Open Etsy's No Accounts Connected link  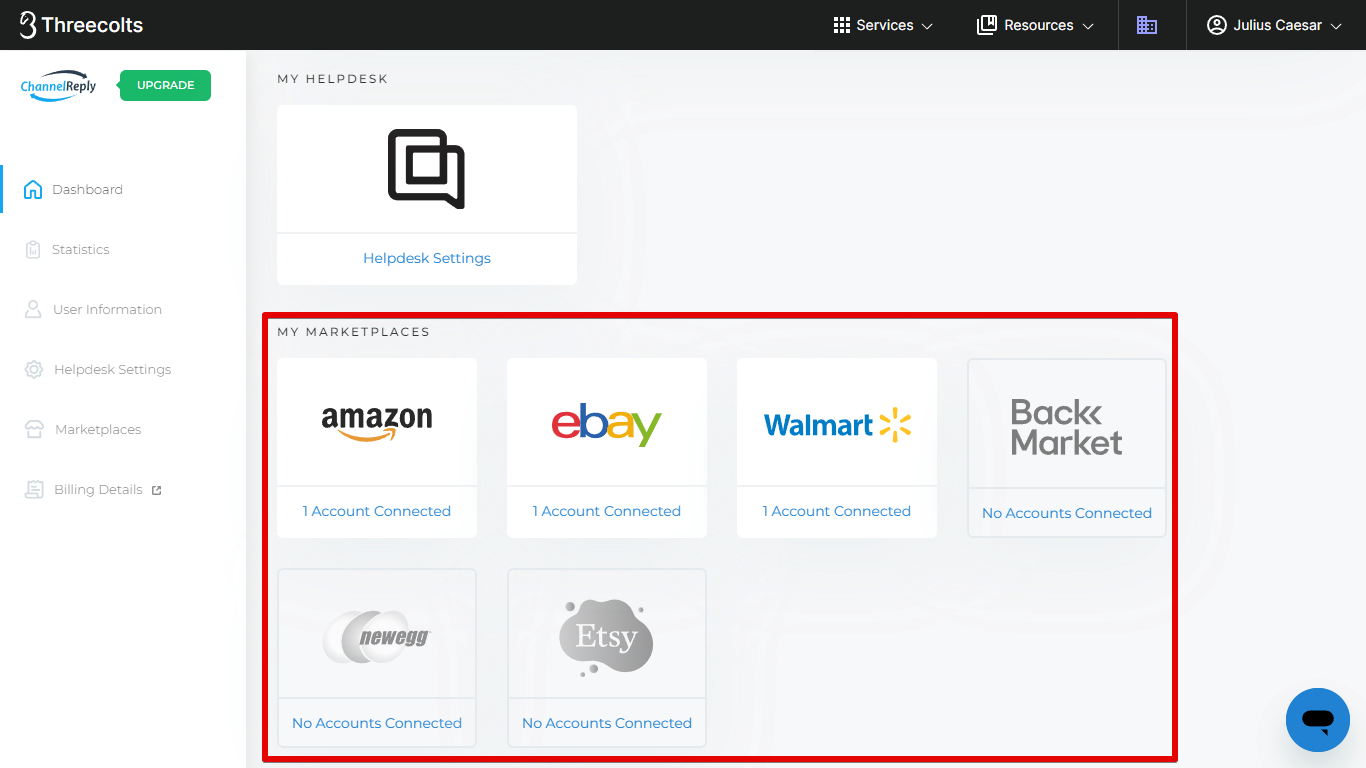coord(607,723)
